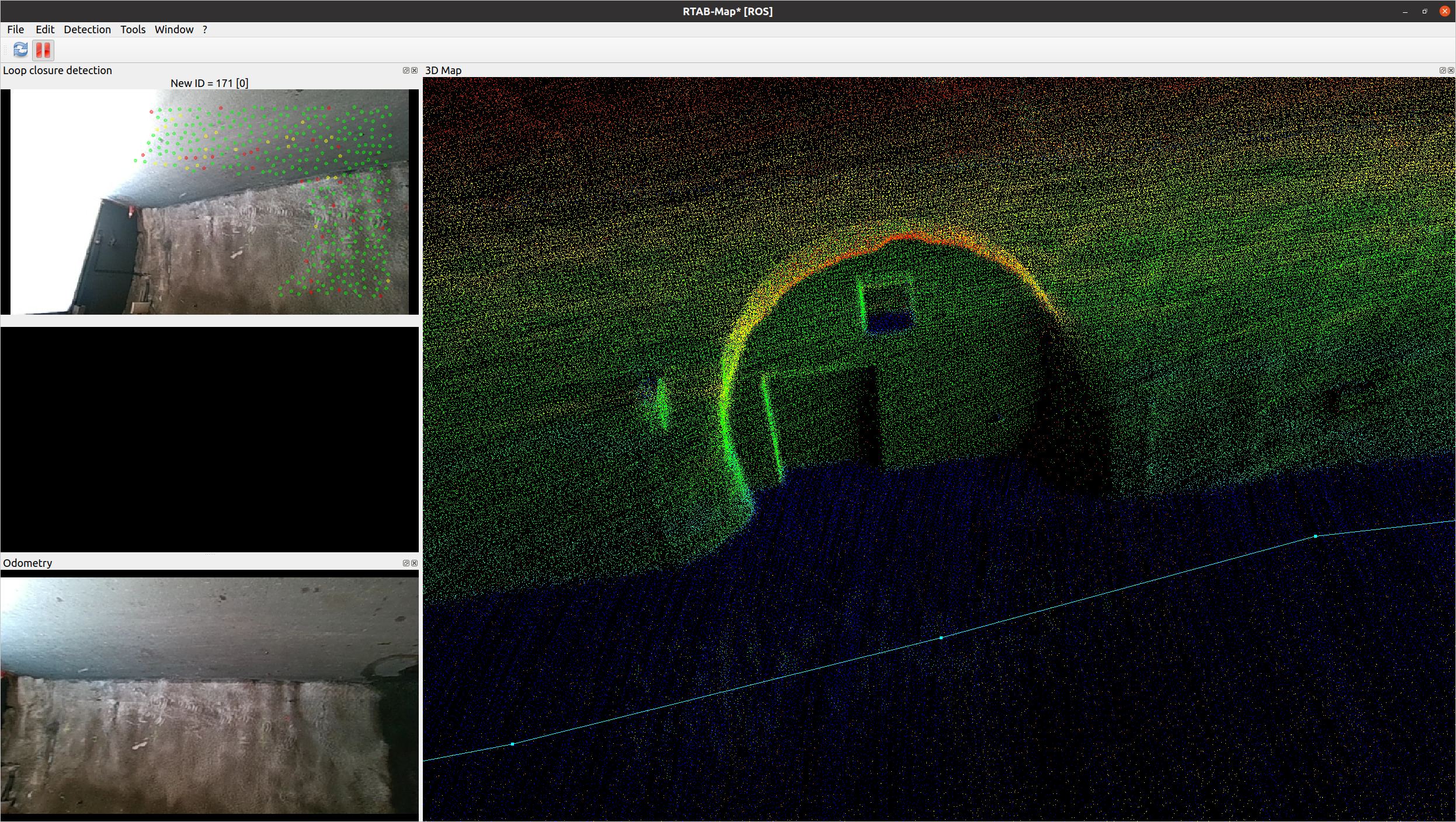Open the Edit menu
Image resolution: width=1456 pixels, height=822 pixels.
pyautogui.click(x=44, y=30)
